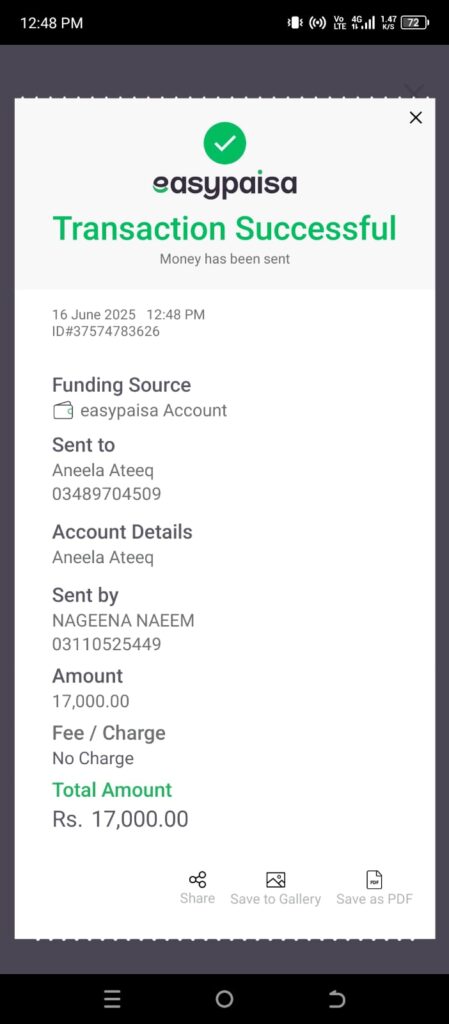449x1024 pixels.
Task: Tap the Transaction Successful heading
Action: tap(224, 229)
